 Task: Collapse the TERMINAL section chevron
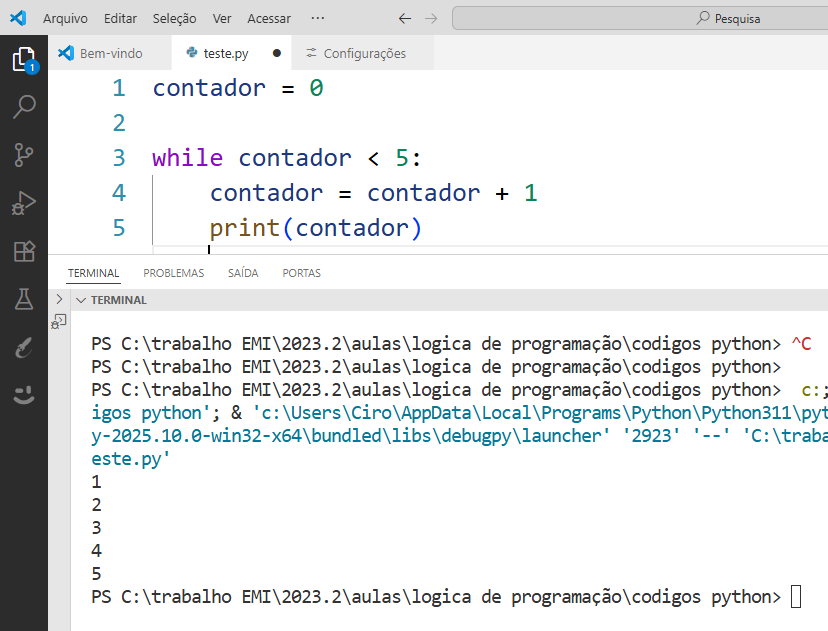point(80,300)
